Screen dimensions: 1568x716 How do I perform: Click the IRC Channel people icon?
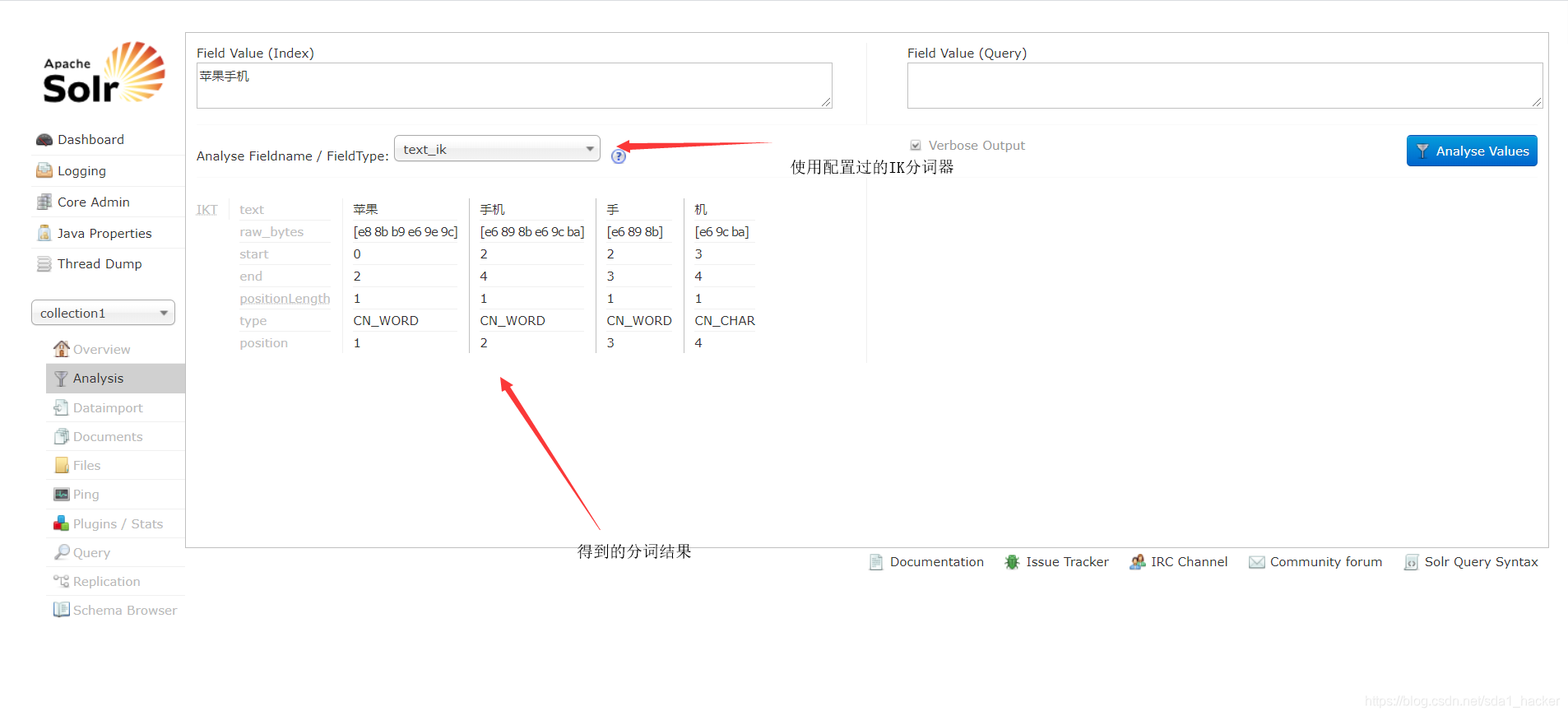1137,562
